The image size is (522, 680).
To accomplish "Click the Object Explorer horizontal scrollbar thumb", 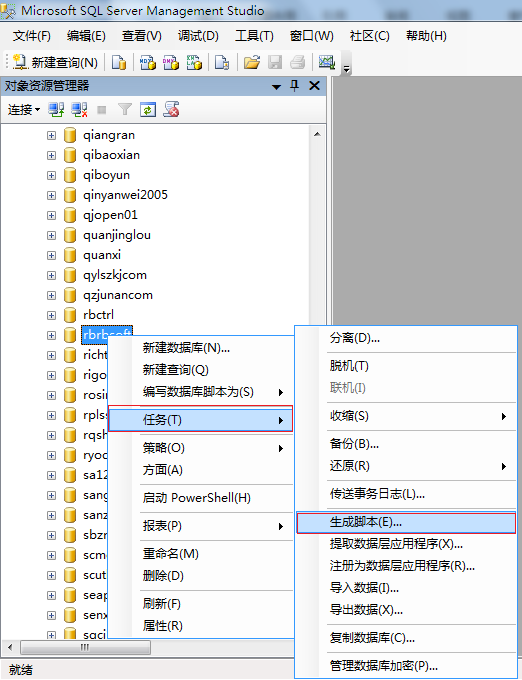I will pos(85,648).
